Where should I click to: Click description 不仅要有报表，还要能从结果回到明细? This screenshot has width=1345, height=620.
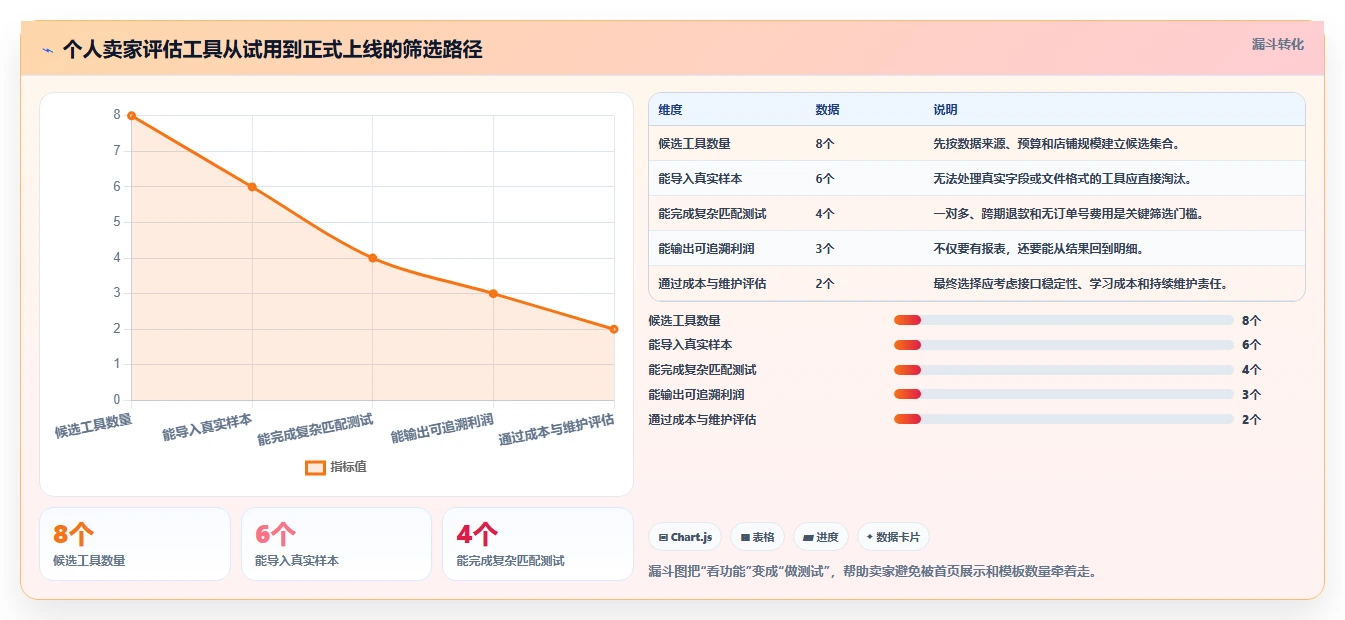pos(1039,249)
